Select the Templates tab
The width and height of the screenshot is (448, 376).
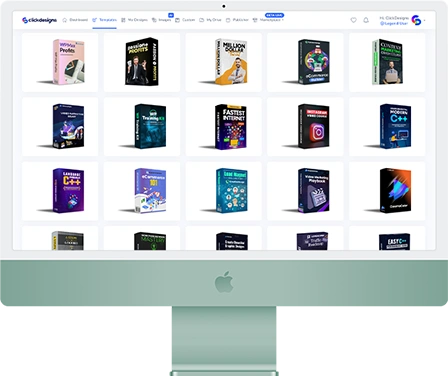(x=104, y=20)
